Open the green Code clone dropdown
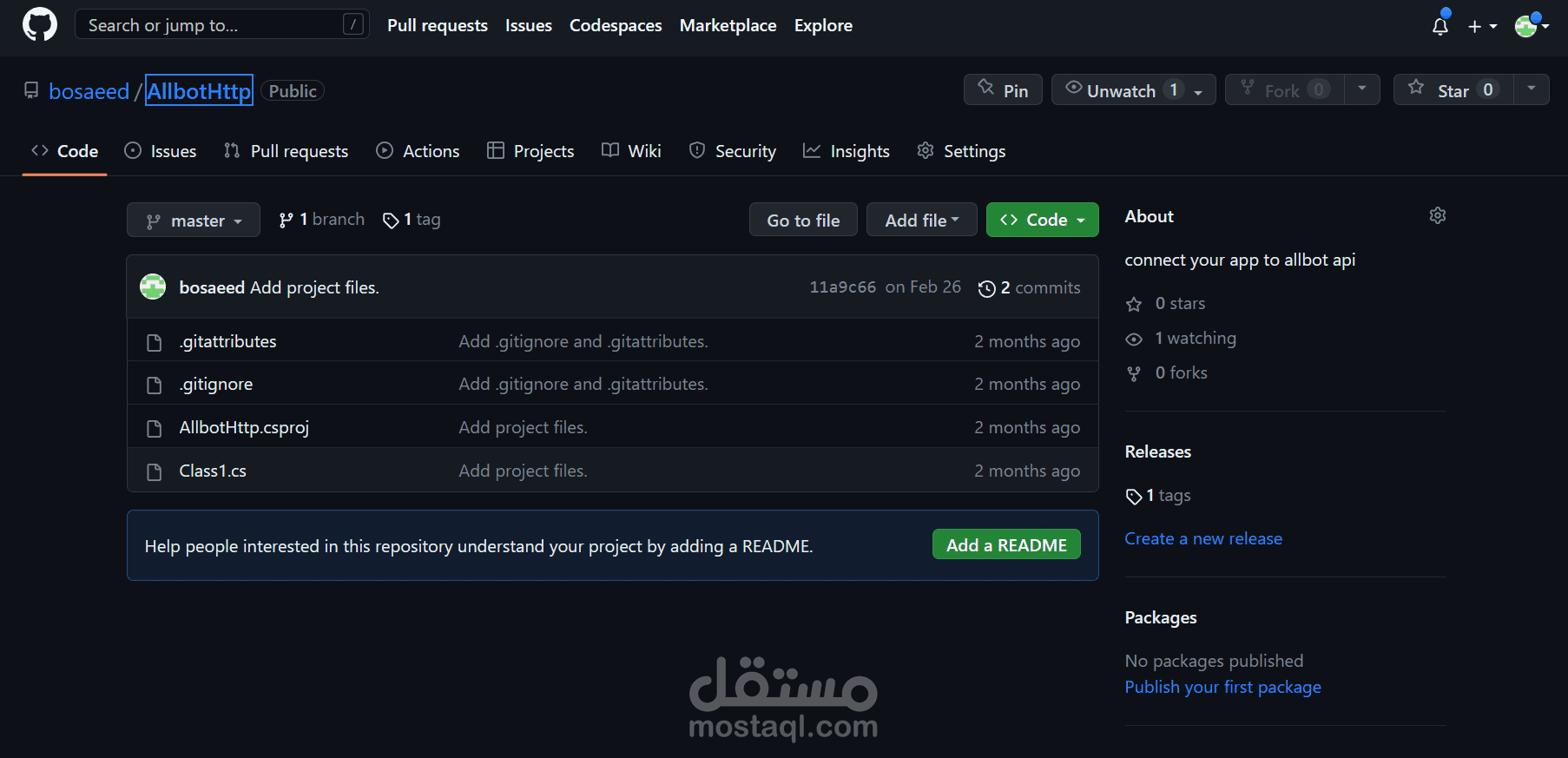 (x=1043, y=220)
